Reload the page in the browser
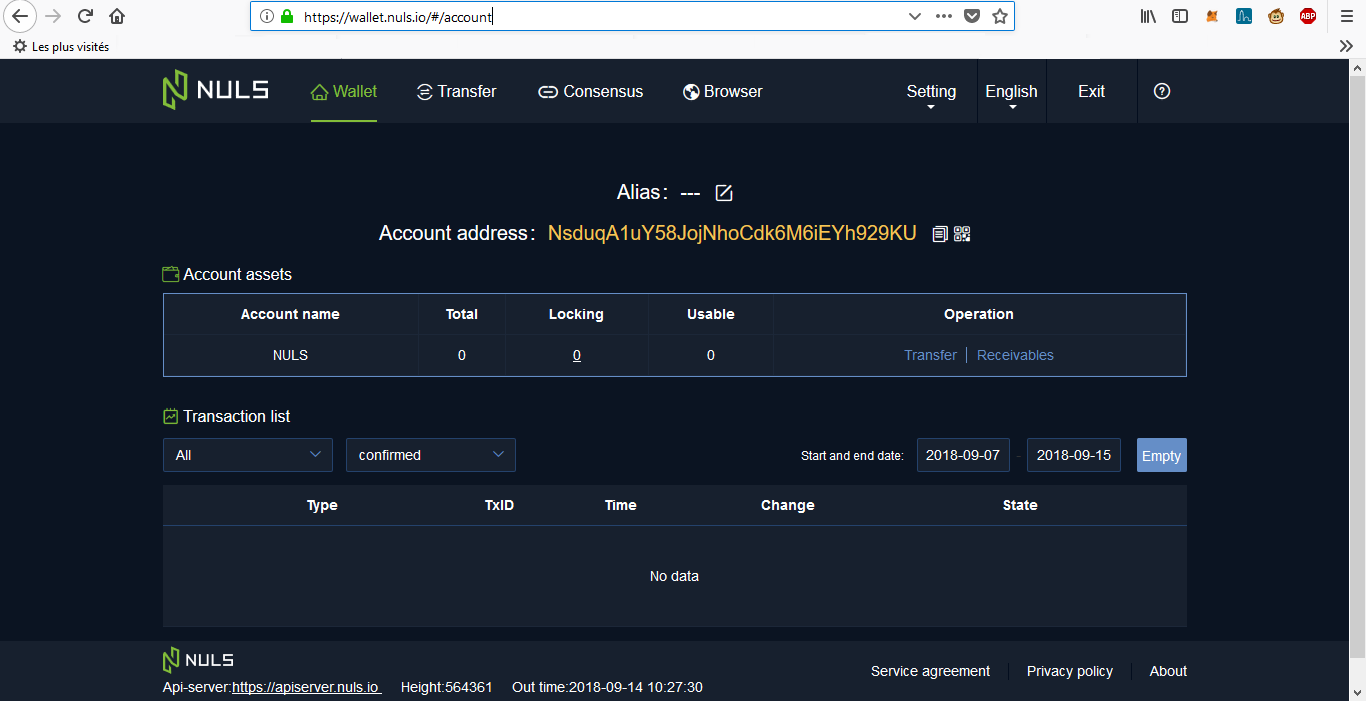Screen dimensions: 1366x701 click(85, 16)
